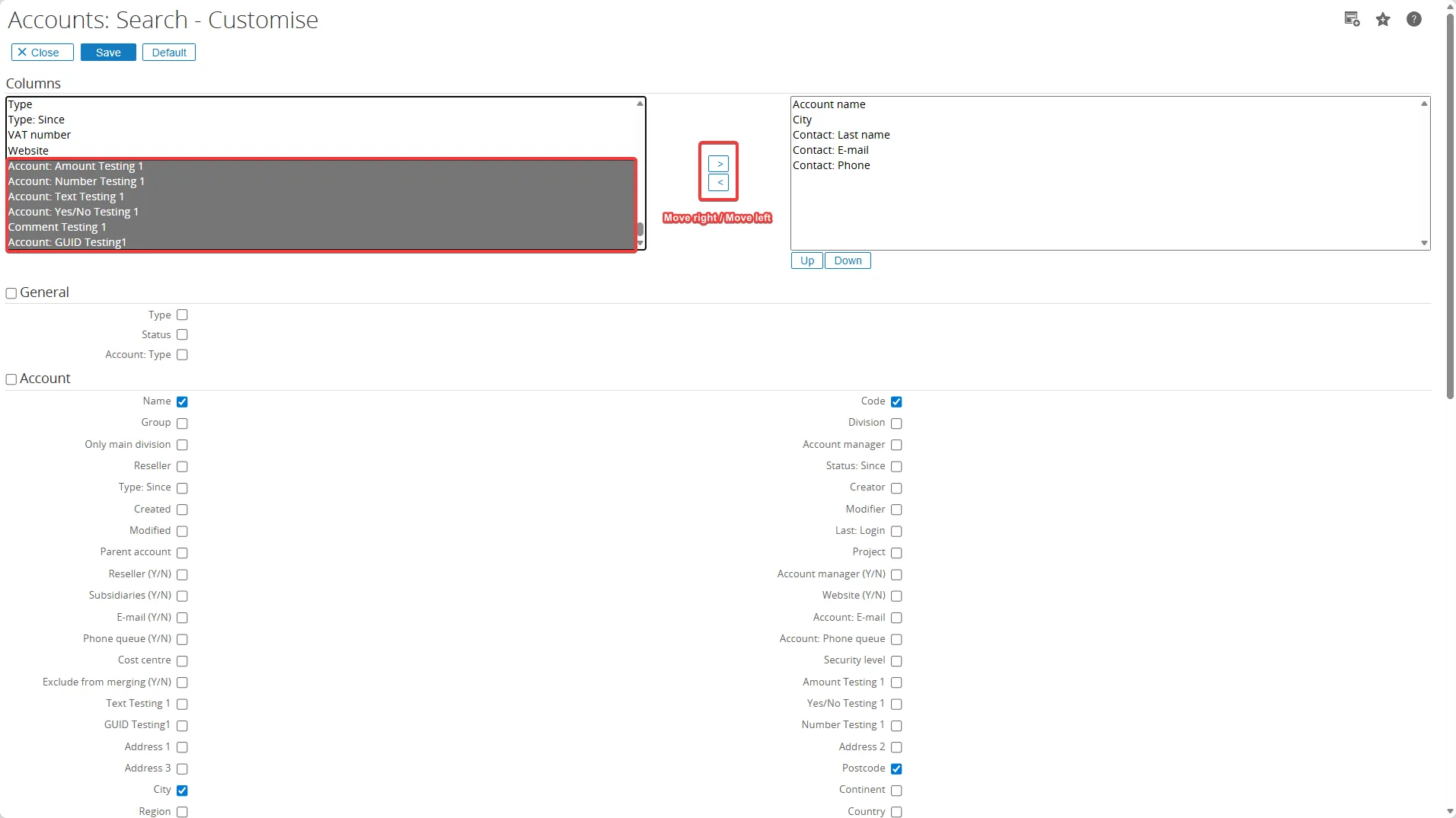The image size is (1456, 818).
Task: Click the favourites star icon
Action: [1383, 20]
